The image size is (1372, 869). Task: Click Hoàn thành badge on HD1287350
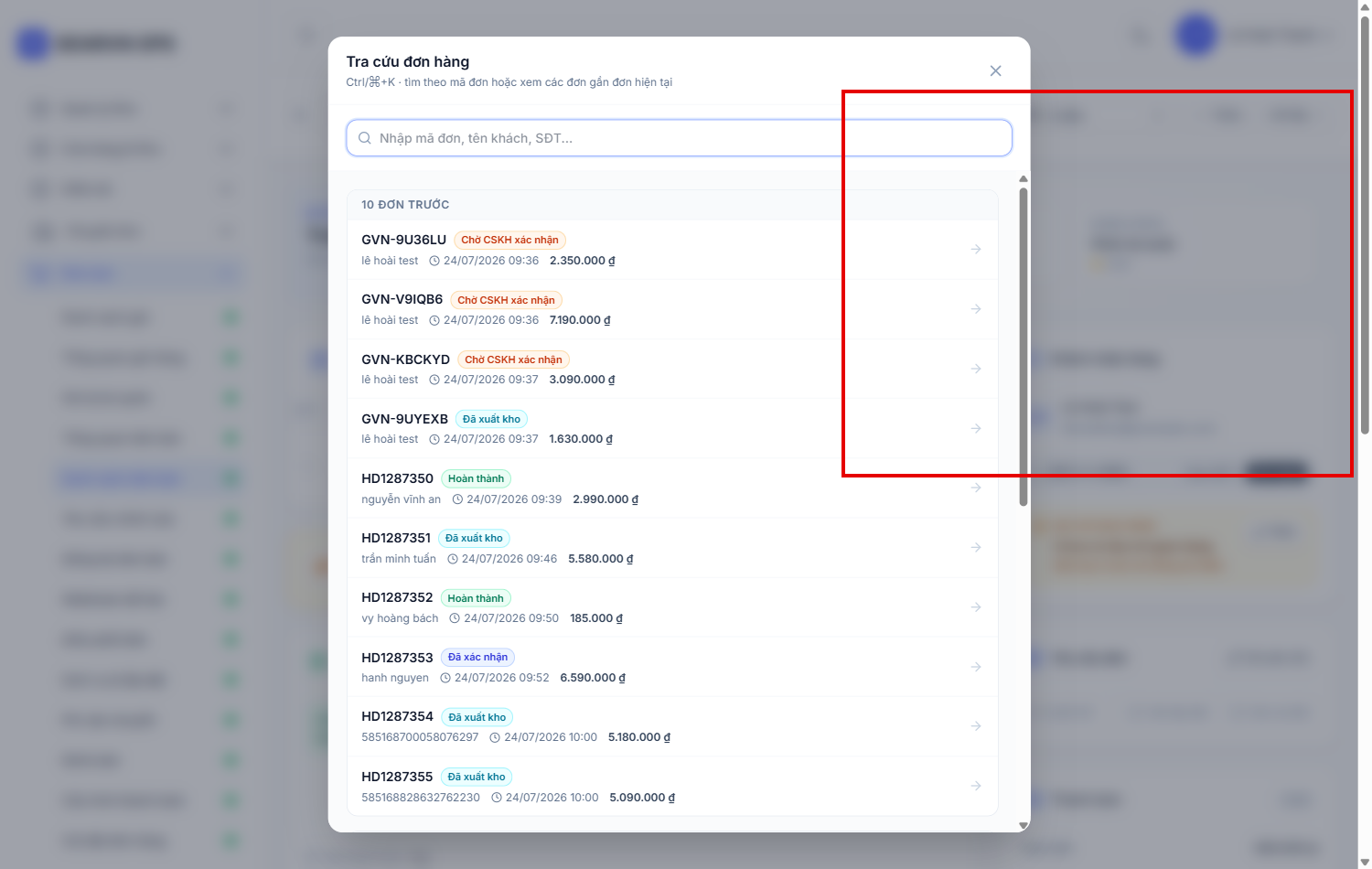pos(476,478)
